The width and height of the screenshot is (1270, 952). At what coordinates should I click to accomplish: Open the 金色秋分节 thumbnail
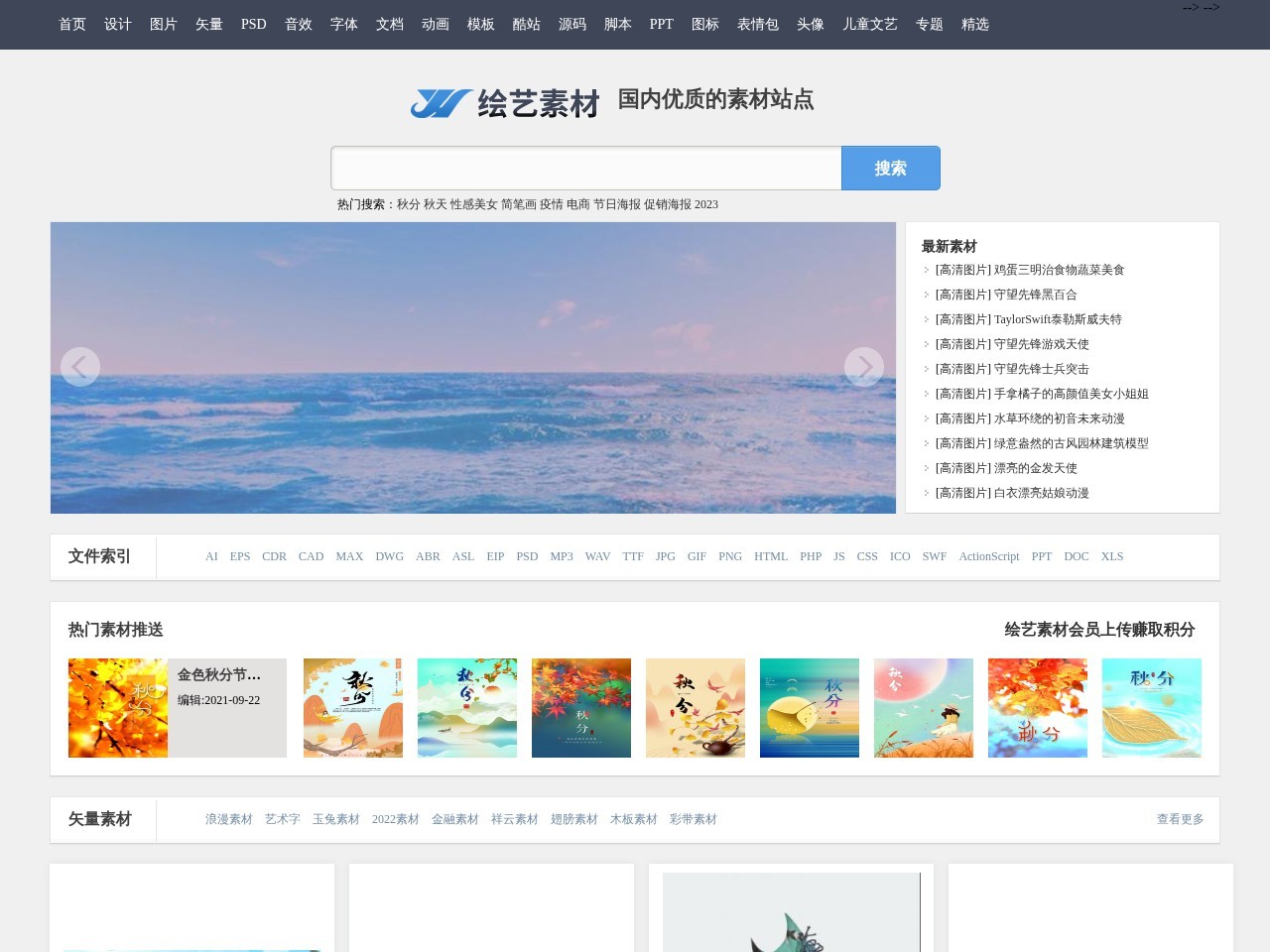pos(117,707)
